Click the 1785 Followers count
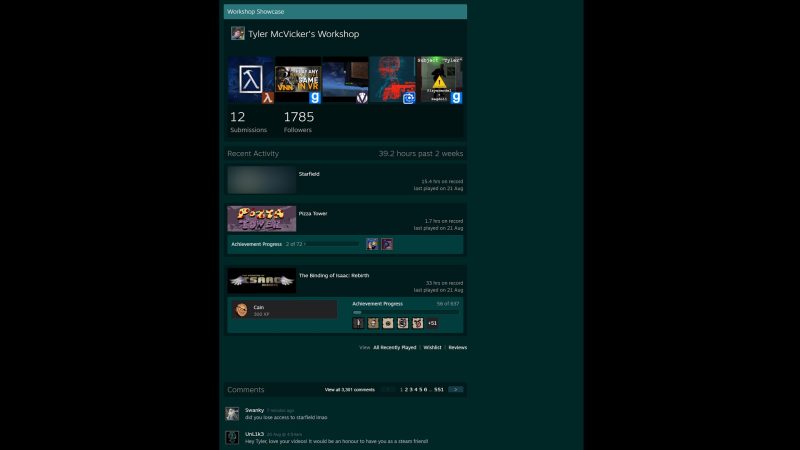 pyautogui.click(x=298, y=122)
